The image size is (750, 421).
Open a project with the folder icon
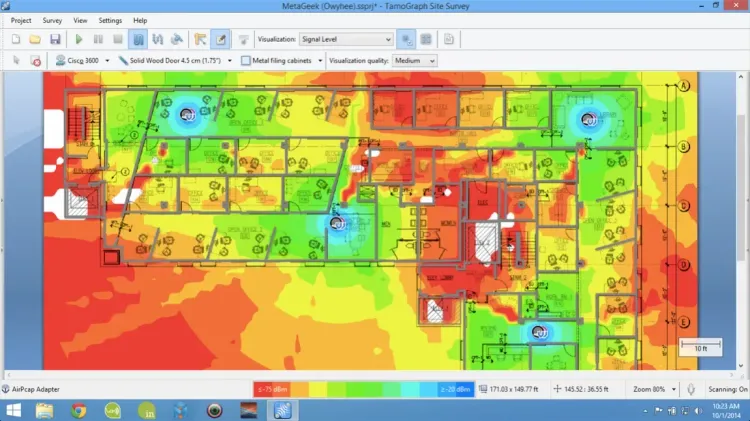pyautogui.click(x=35, y=39)
